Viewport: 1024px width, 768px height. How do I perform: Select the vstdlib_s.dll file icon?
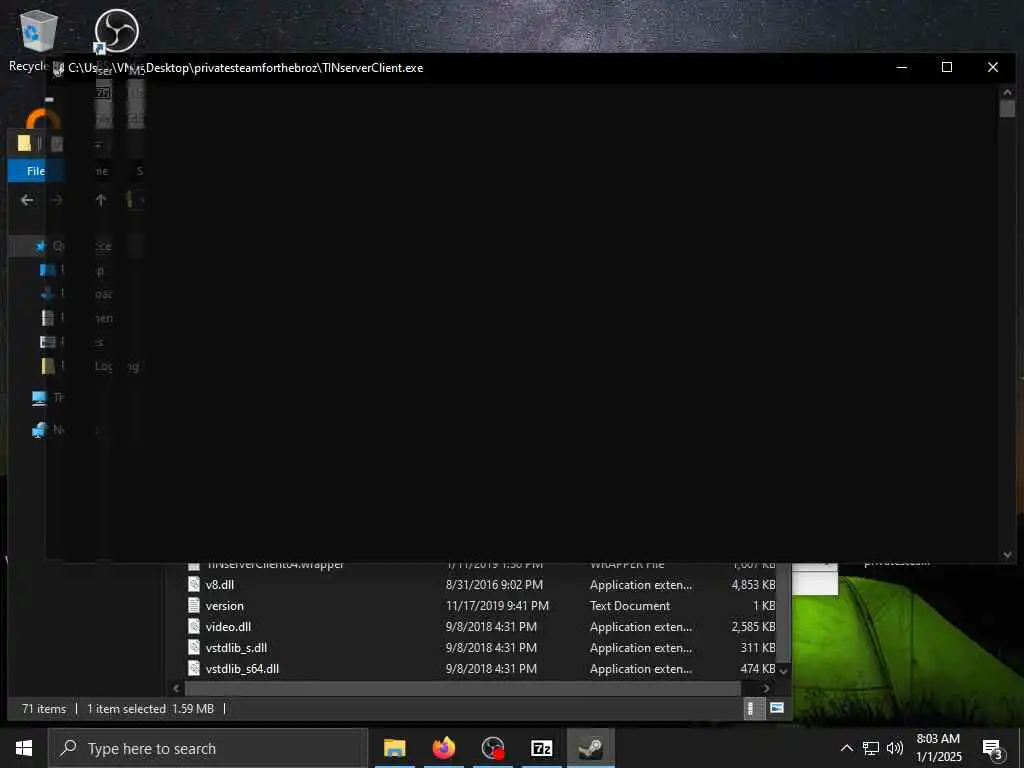click(x=194, y=647)
